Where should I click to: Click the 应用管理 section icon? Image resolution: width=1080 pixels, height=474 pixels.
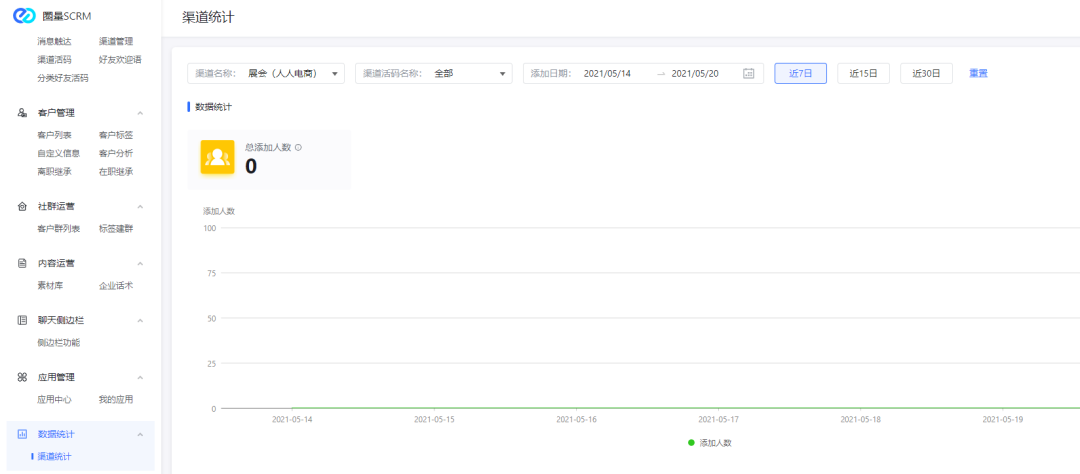coord(22,377)
